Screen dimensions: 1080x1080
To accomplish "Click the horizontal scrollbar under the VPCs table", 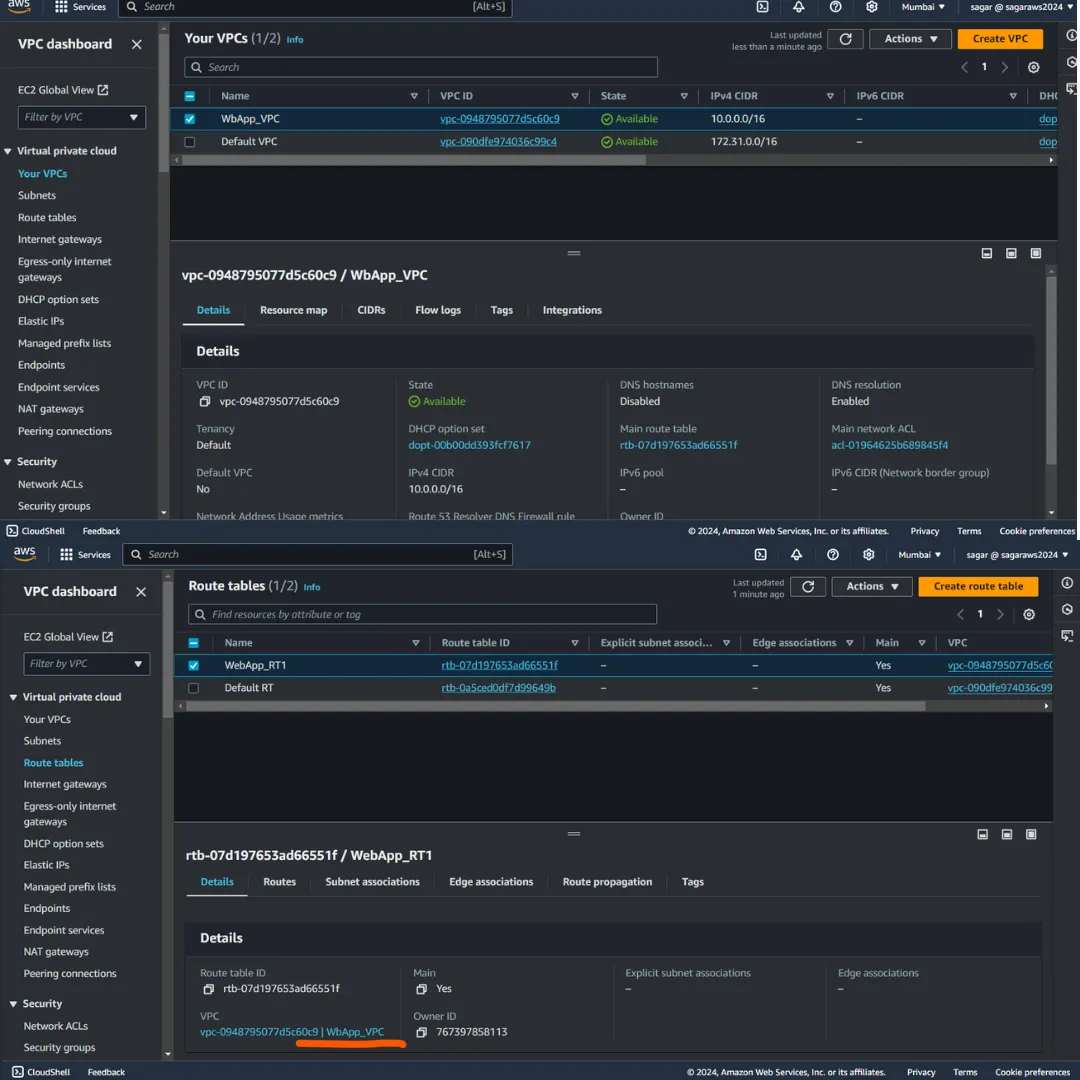I will 413,160.
